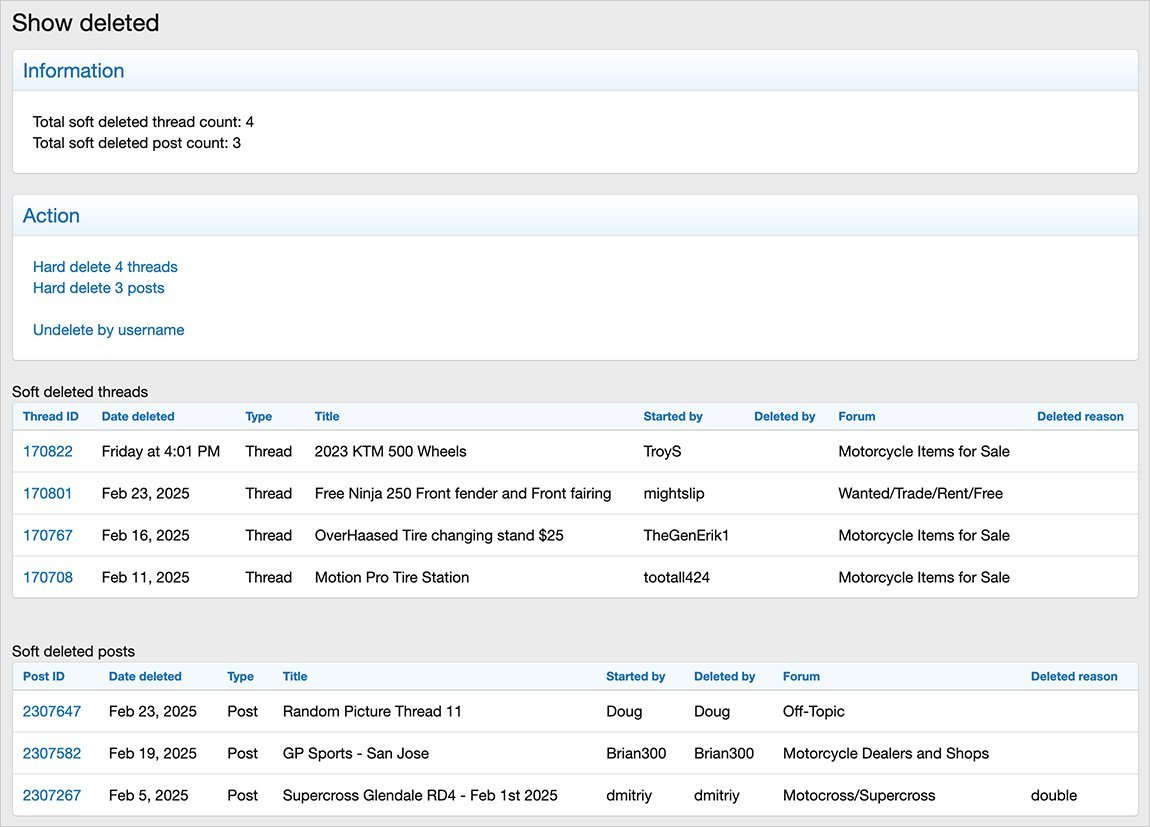The height and width of the screenshot is (827, 1150).
Task: Click the "Feb 16, 2025" date cell
Action: (x=145, y=535)
